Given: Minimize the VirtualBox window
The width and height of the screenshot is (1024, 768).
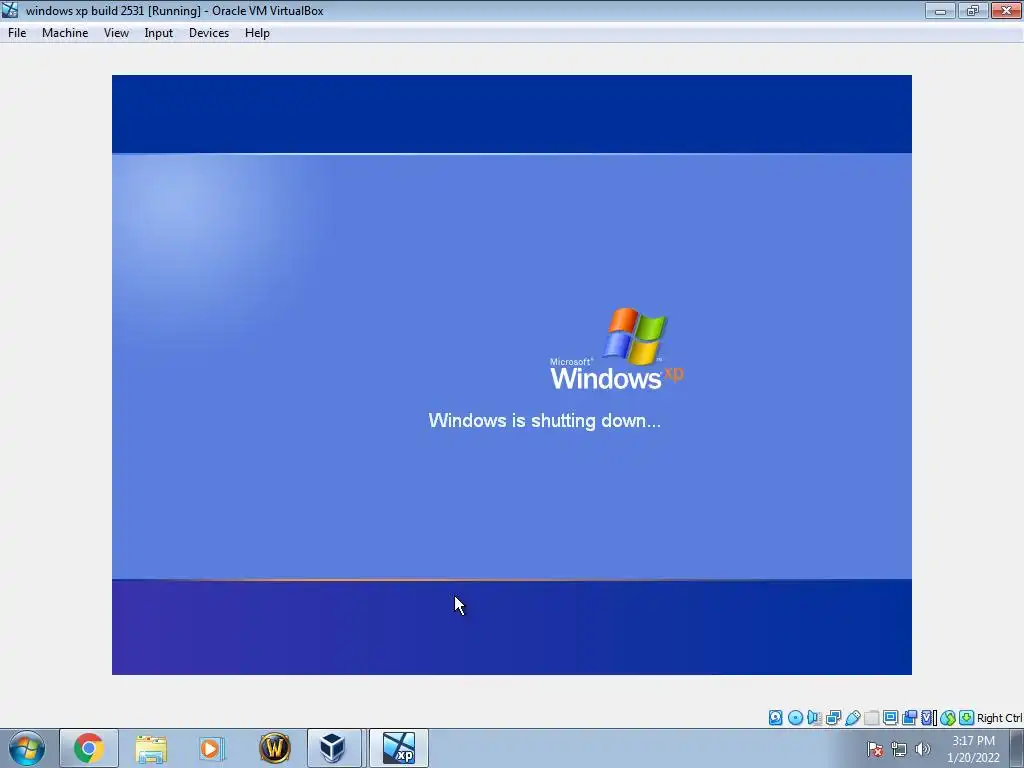Looking at the screenshot, I should point(940,10).
